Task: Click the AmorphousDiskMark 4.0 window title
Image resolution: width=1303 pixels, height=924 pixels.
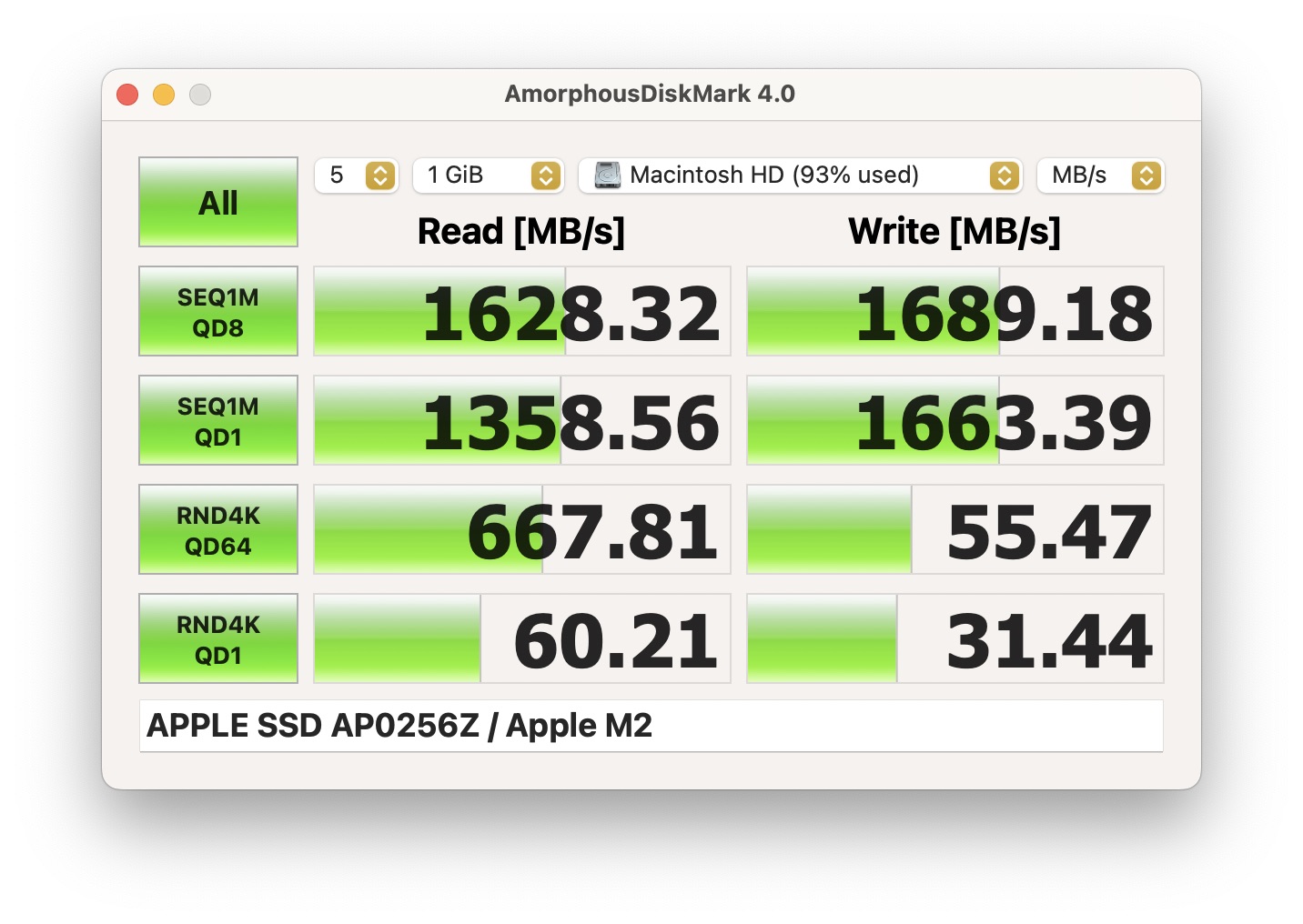Action: point(650,94)
